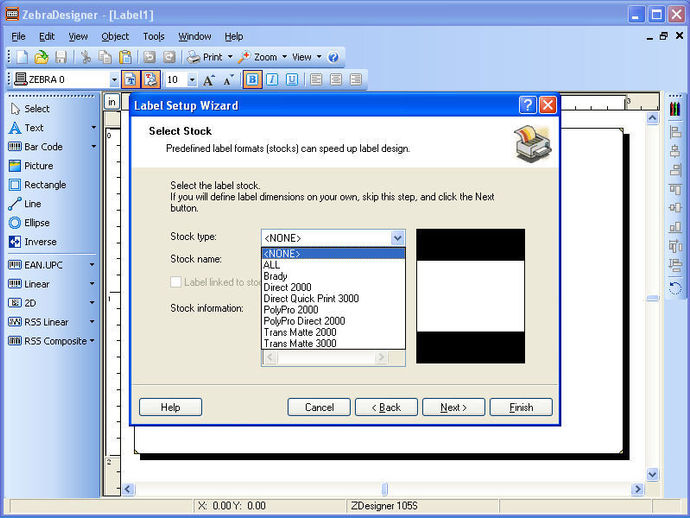Image resolution: width=690 pixels, height=518 pixels.
Task: Click the wizard Help button
Action: [170, 407]
